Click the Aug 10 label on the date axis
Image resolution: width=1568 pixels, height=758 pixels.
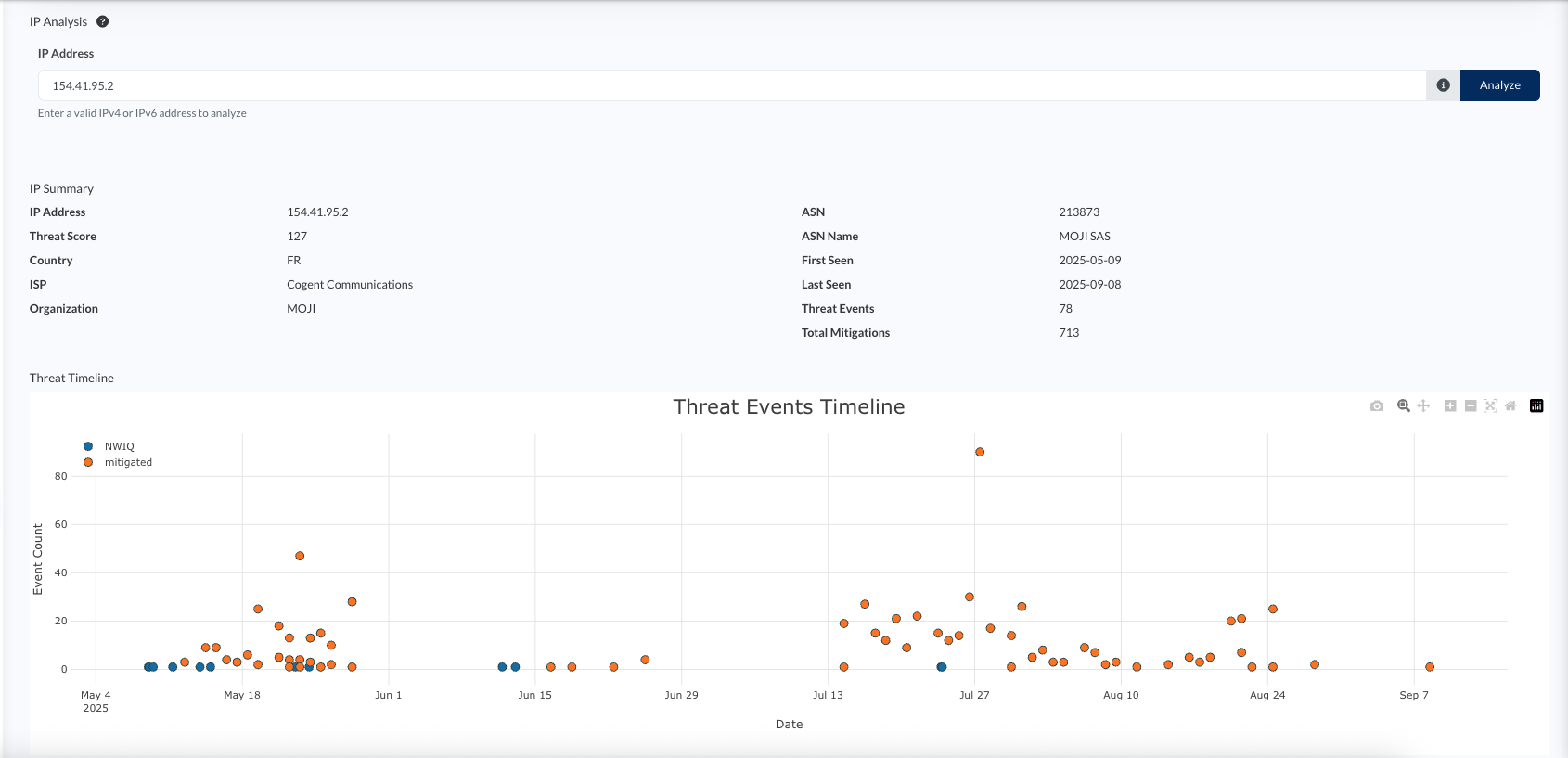tap(1121, 695)
